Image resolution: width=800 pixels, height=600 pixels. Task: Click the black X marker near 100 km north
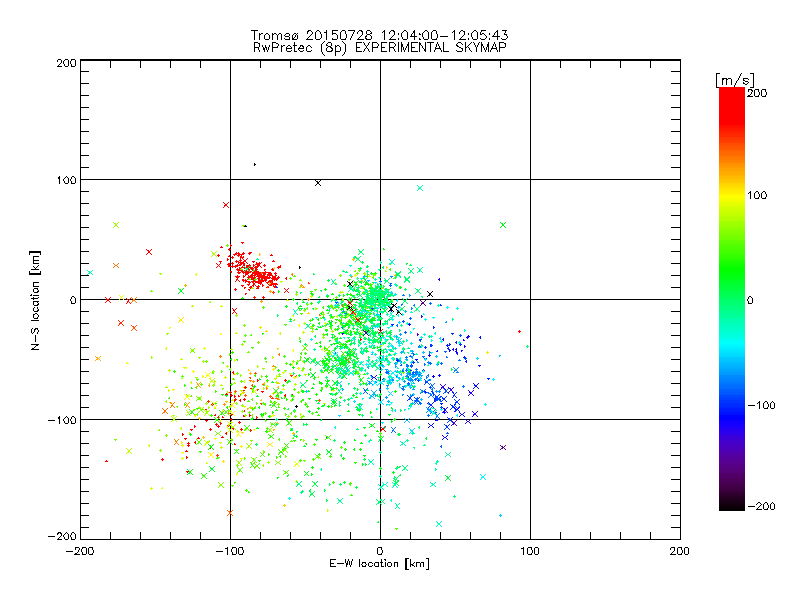coord(318,183)
